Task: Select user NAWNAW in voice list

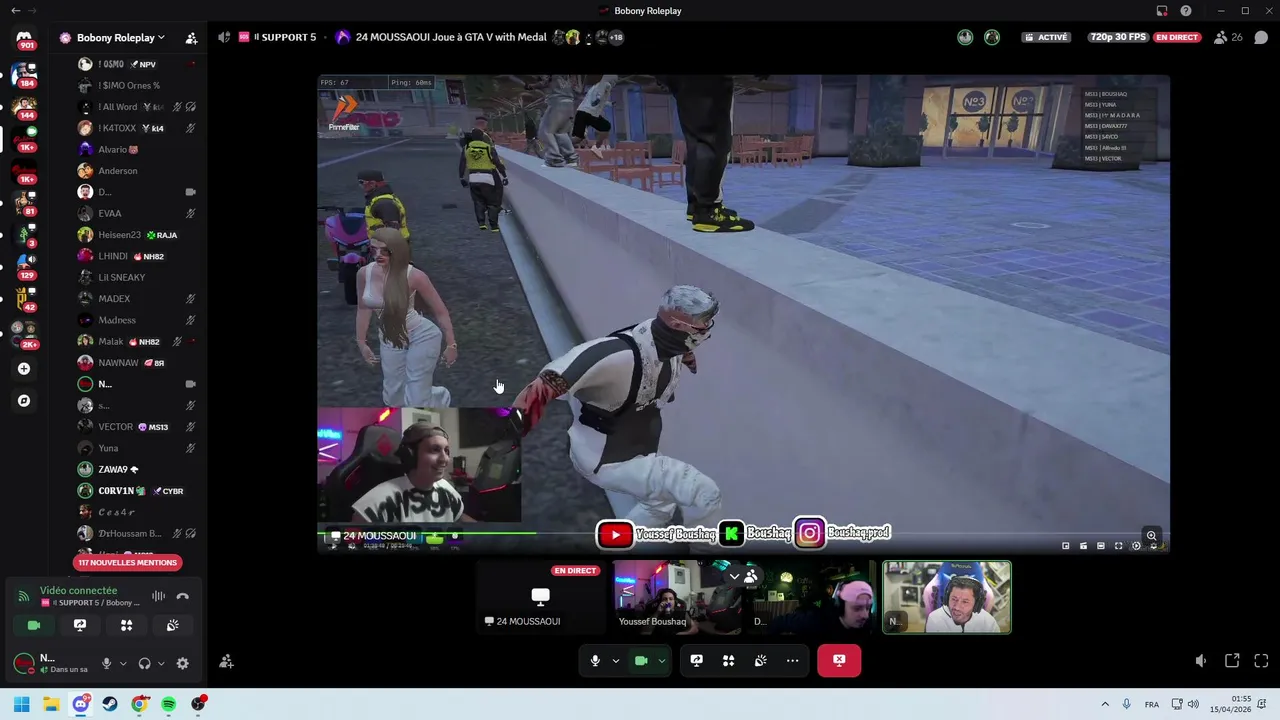Action: pyautogui.click(x=138, y=363)
